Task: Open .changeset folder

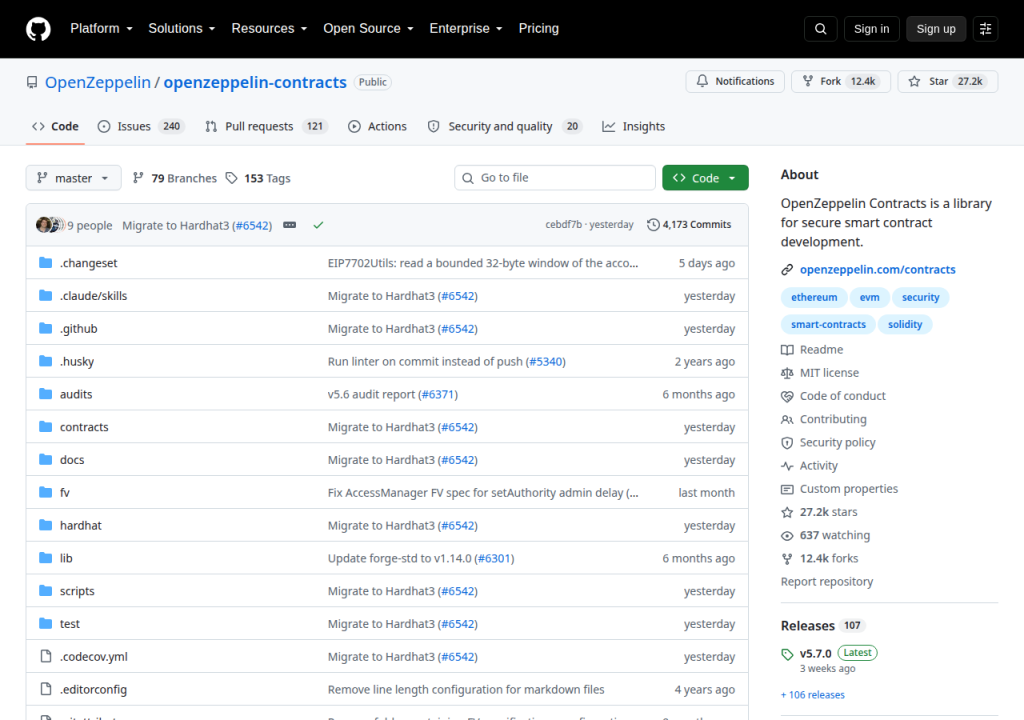Action: pyautogui.click(x=88, y=263)
